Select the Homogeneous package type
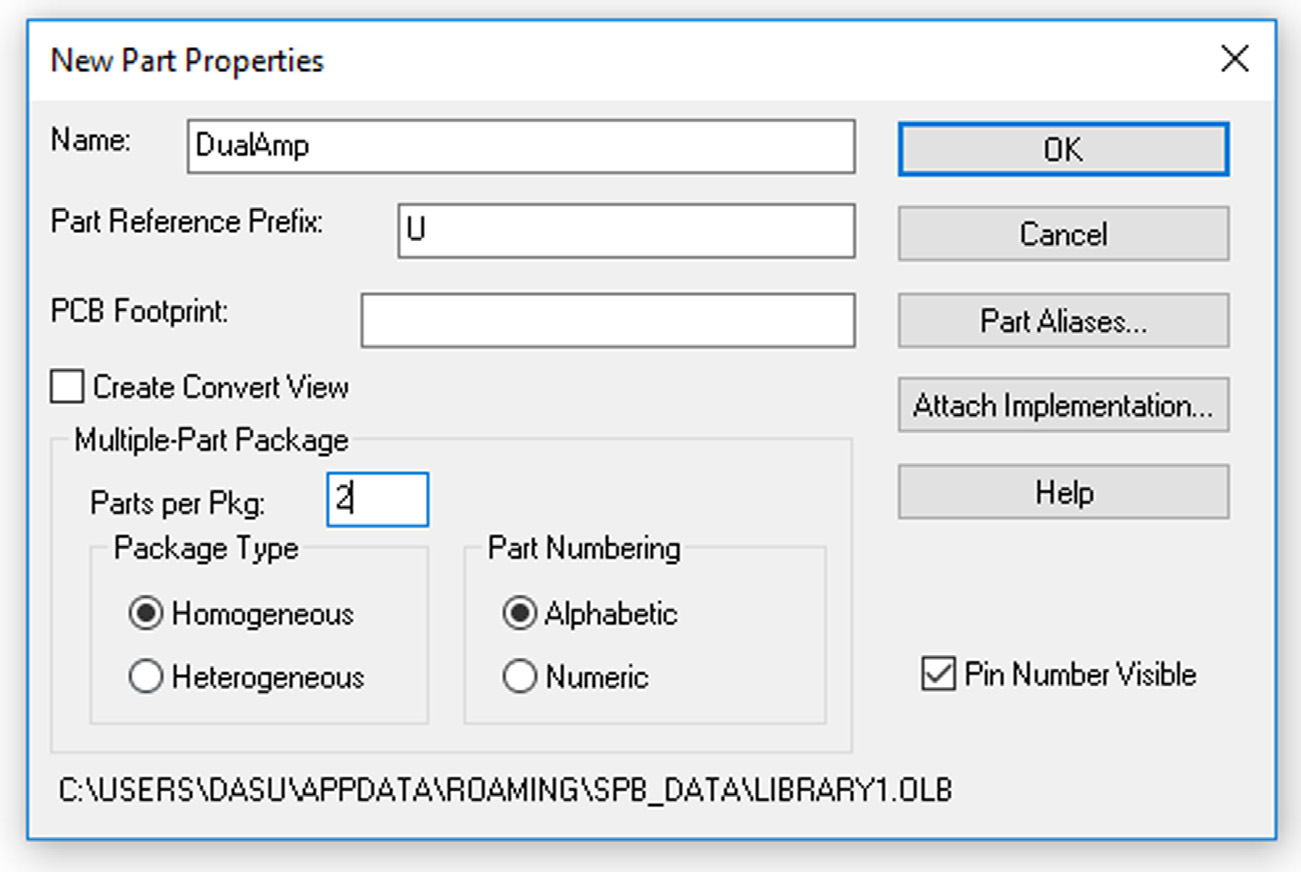The height and width of the screenshot is (872, 1301). [x=147, y=613]
